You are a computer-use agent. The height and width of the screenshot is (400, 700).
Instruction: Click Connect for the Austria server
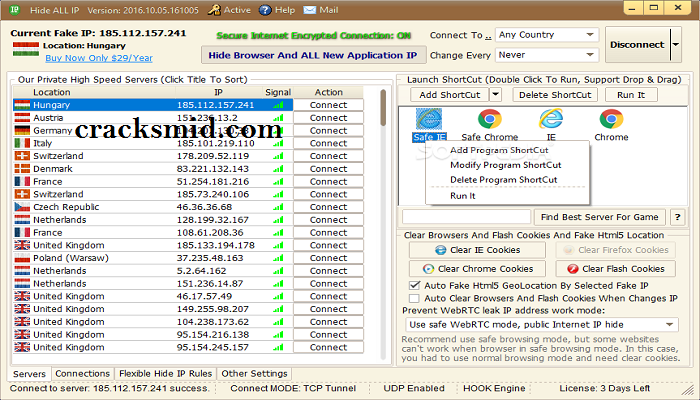click(x=328, y=118)
